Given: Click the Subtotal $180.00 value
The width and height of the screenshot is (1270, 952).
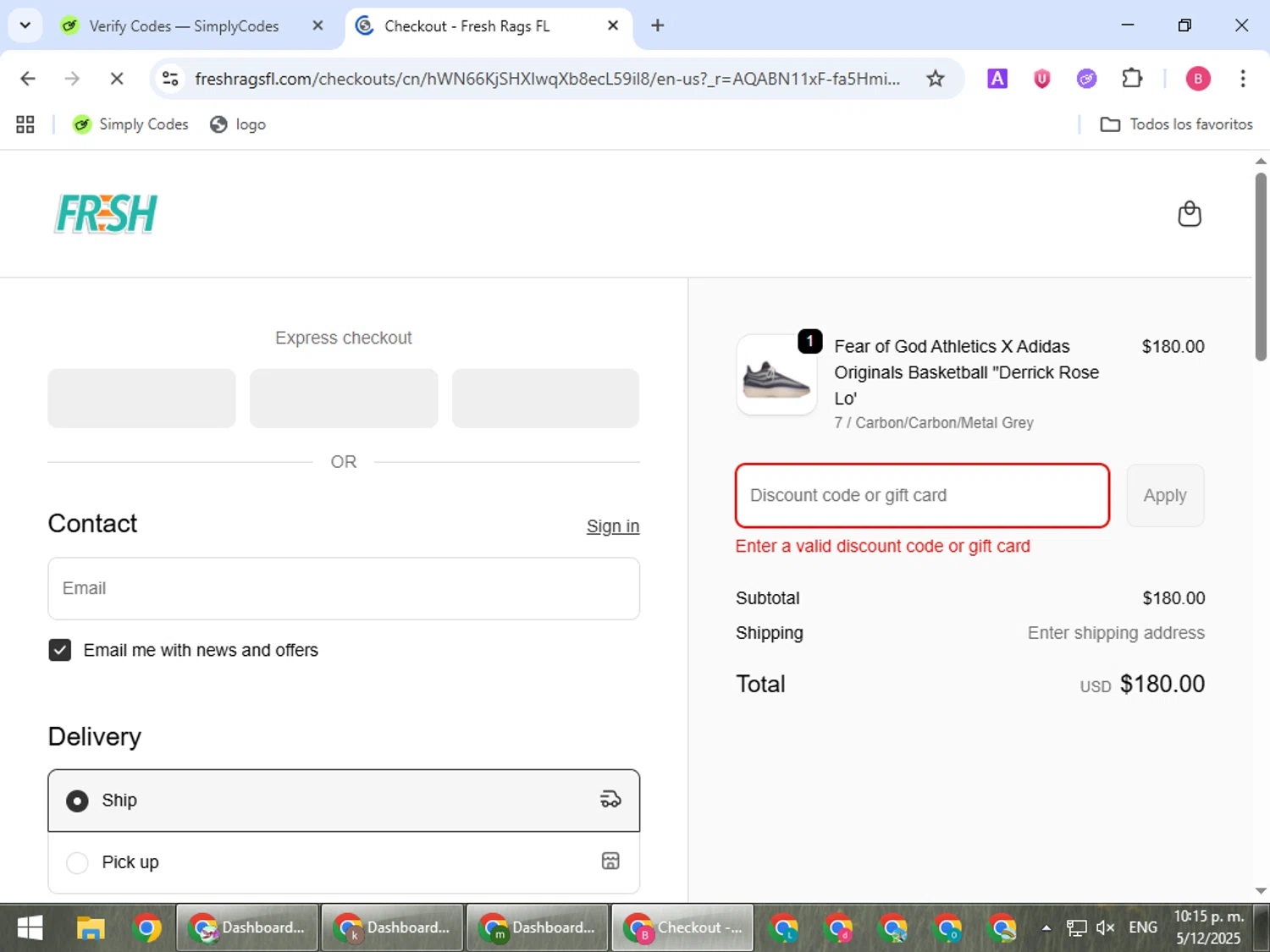Looking at the screenshot, I should (x=1173, y=598).
